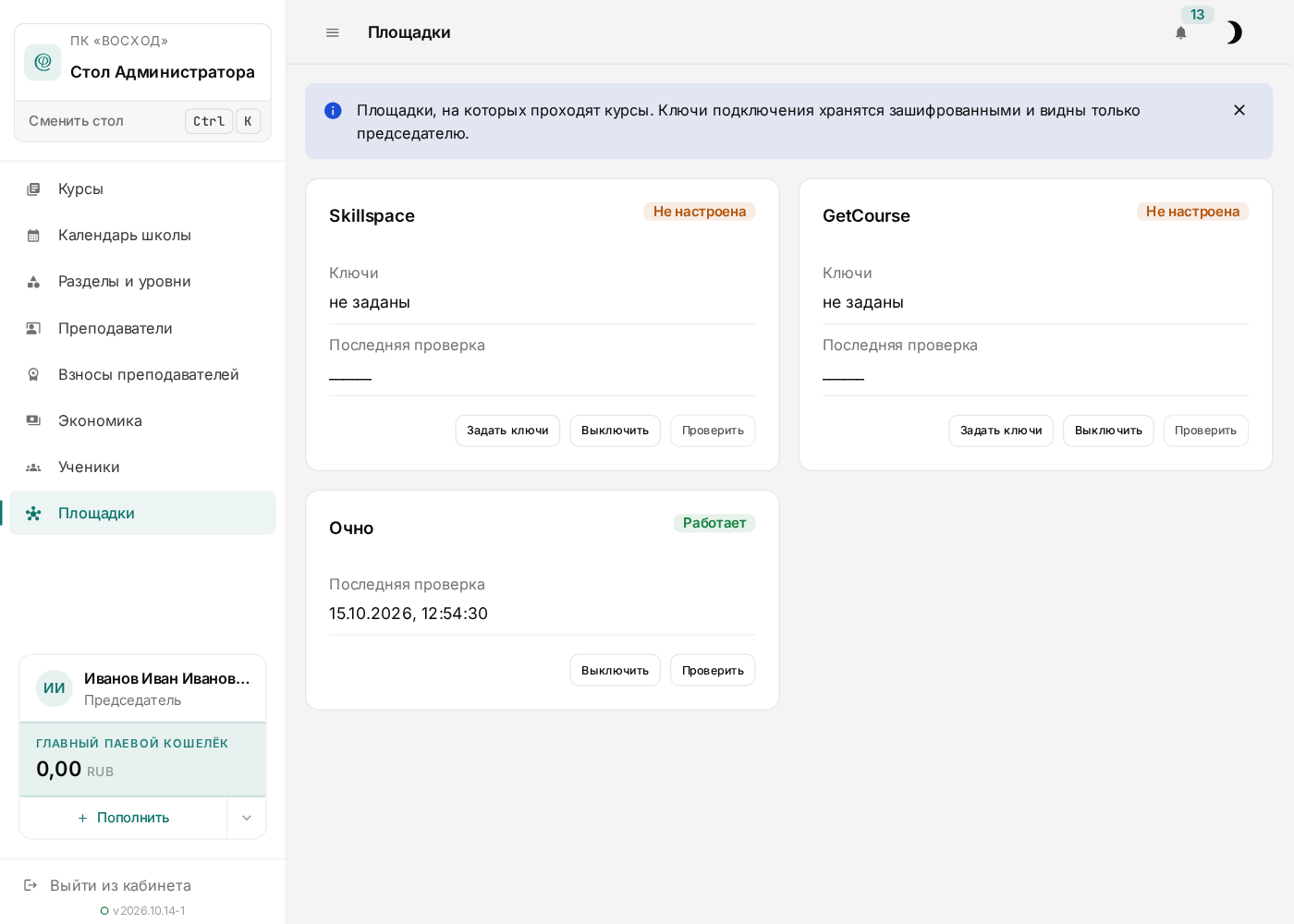Top up the wallet with Пополнить
The image size is (1294, 924).
pyautogui.click(x=124, y=818)
